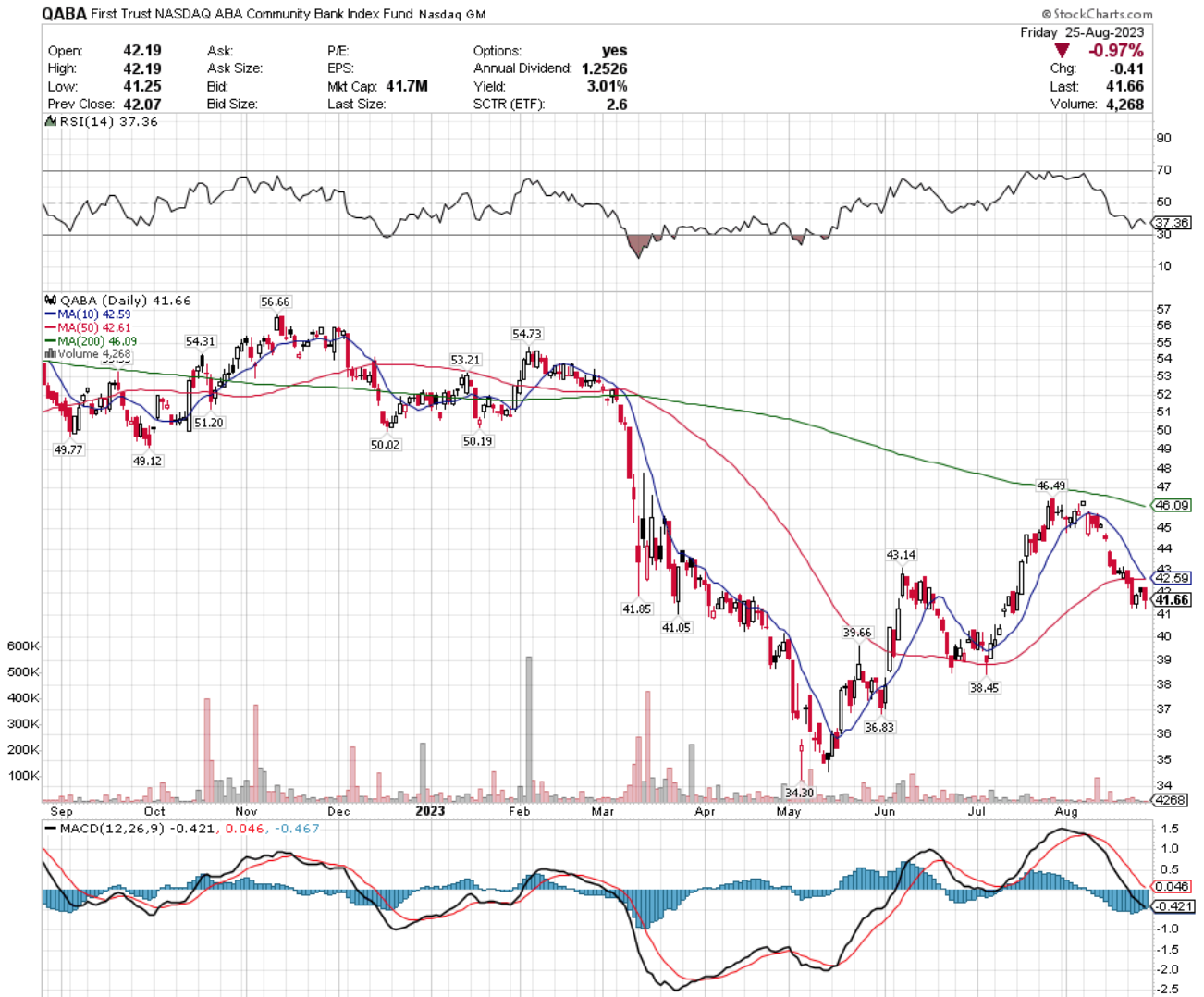Viewport: 1204px width, 997px height.
Task: Click the 'Ask Size:' label
Action: (235, 68)
